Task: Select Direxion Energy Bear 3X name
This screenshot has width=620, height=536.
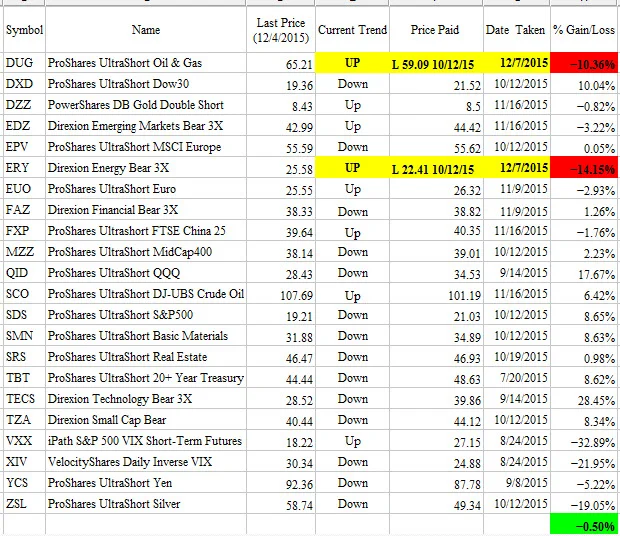Action: point(146,168)
